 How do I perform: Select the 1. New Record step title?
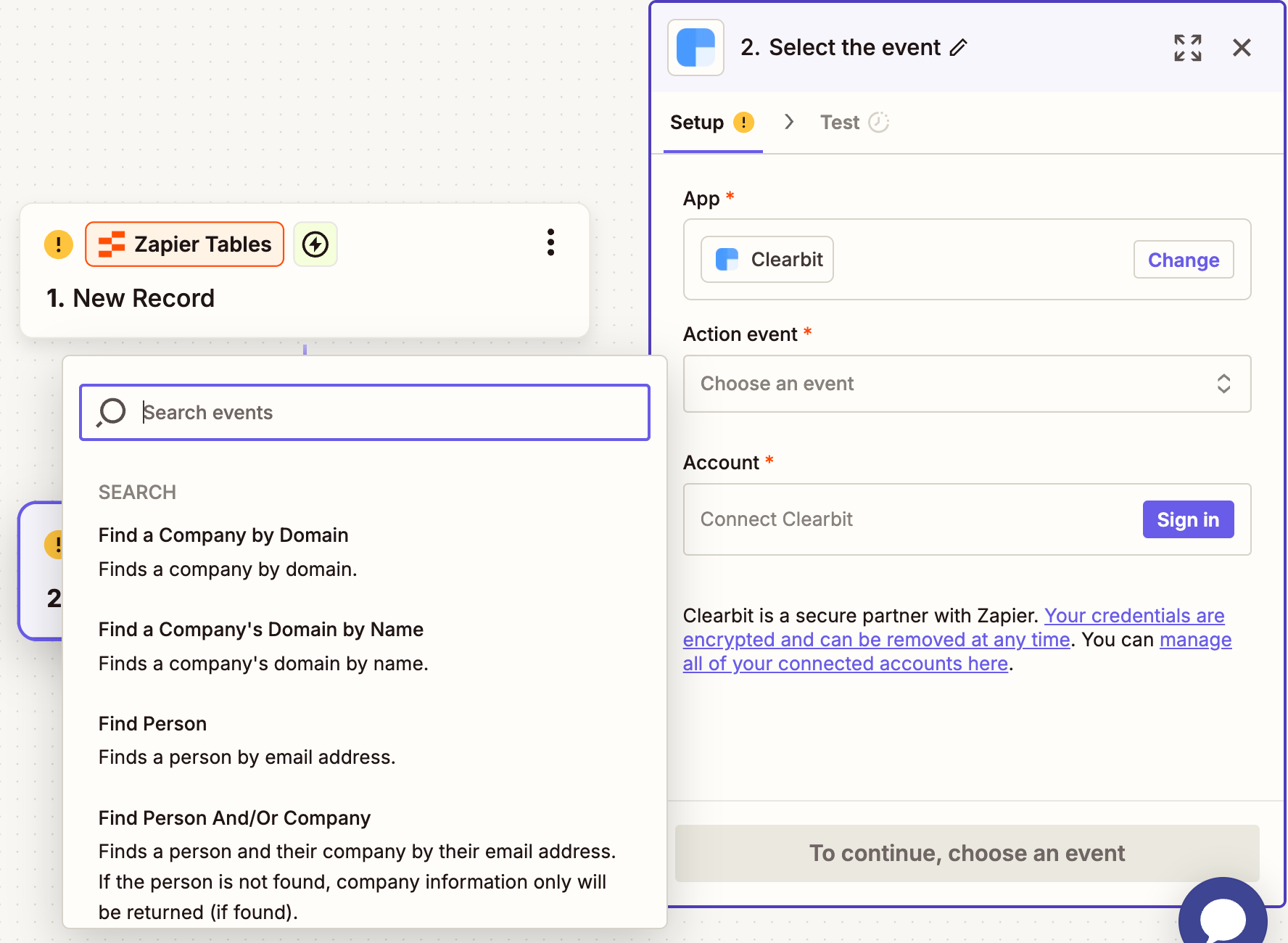(131, 298)
